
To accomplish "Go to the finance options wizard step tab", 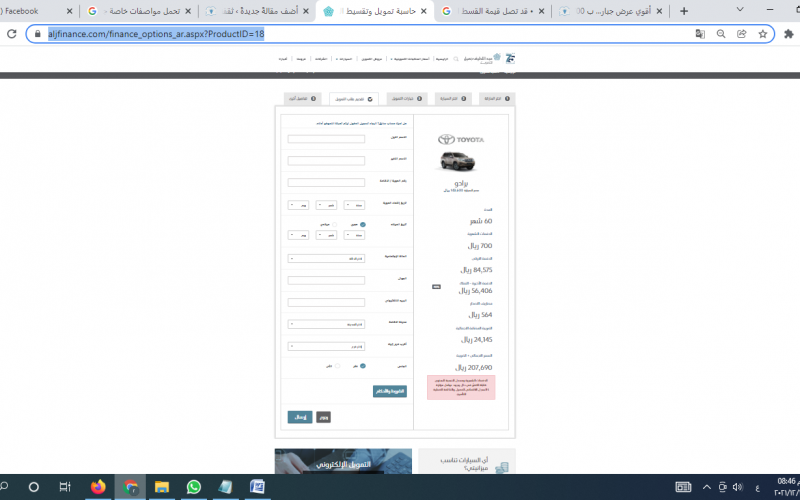I will (x=407, y=98).
